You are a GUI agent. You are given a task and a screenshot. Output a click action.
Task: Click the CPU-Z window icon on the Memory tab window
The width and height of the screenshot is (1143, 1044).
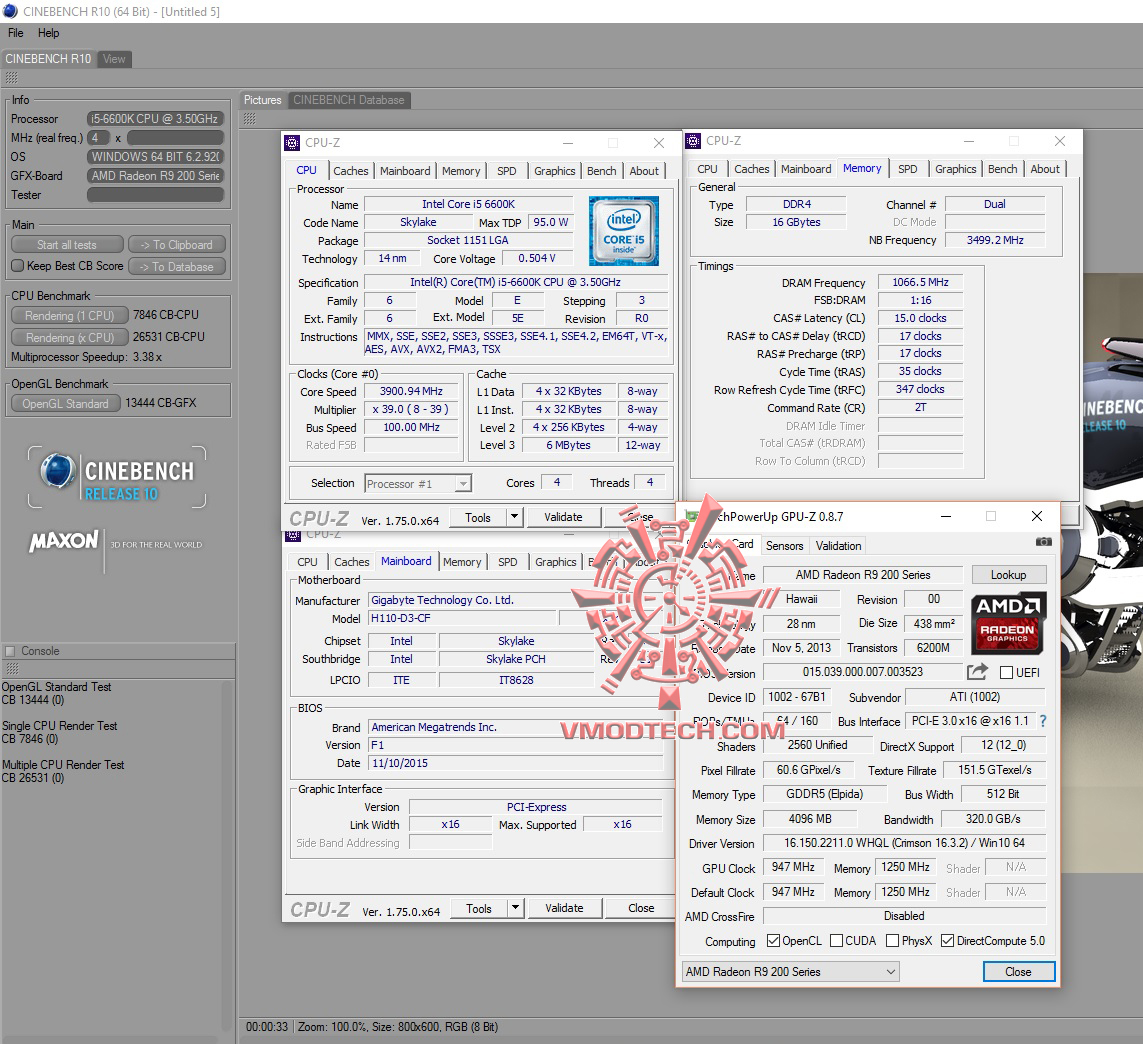(x=693, y=141)
